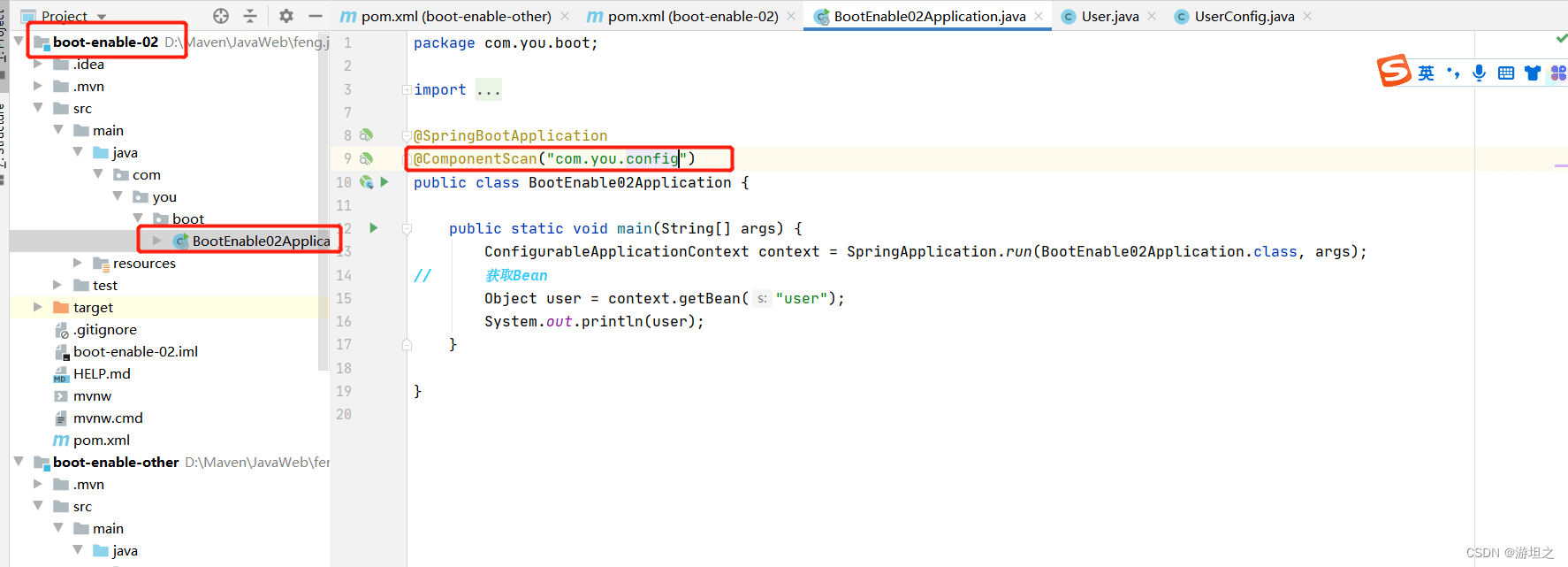
Task: Toggle Sogou punctuation mode
Action: coord(1453,73)
